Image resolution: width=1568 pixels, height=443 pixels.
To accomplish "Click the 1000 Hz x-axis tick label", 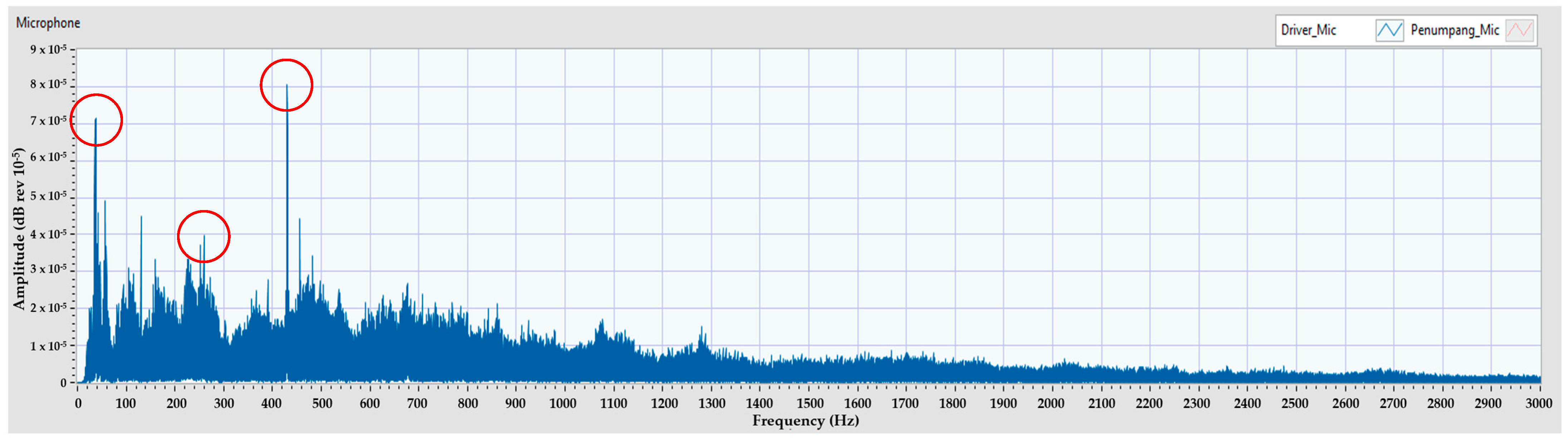I will pyautogui.click(x=563, y=403).
